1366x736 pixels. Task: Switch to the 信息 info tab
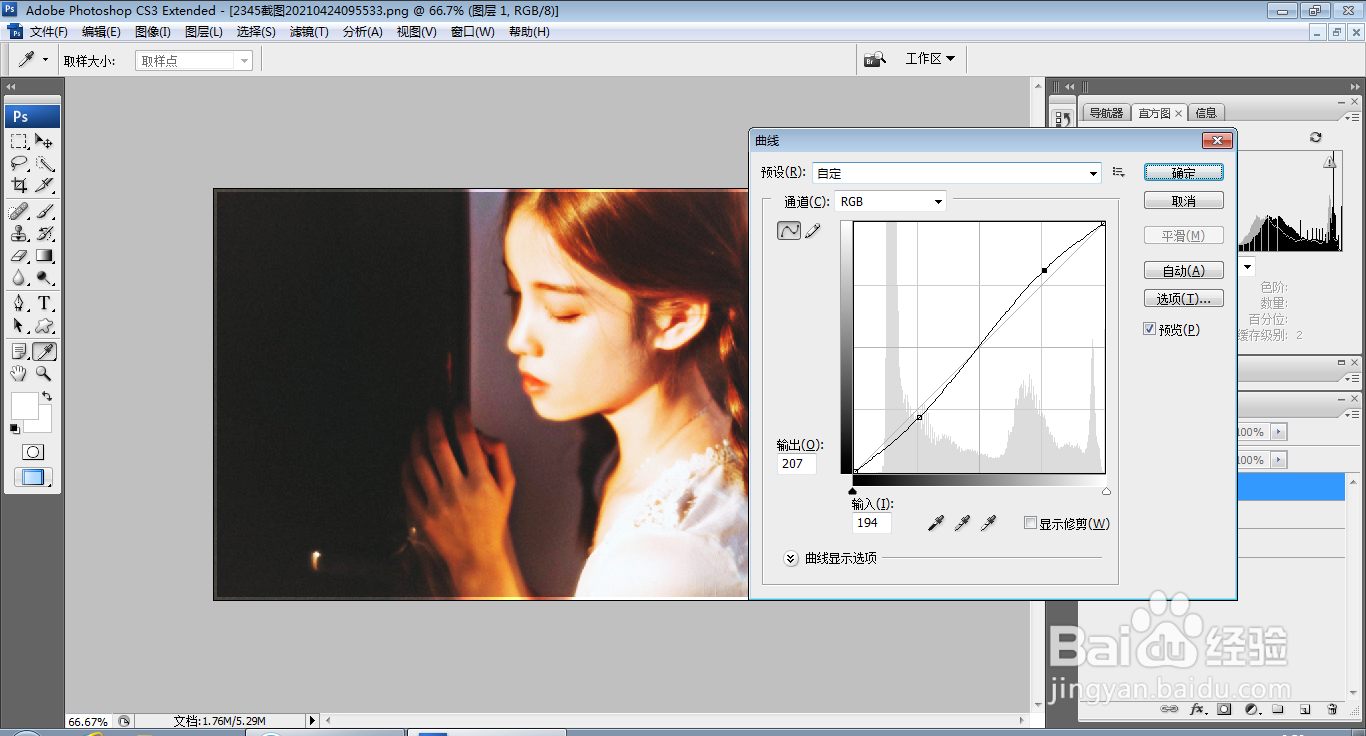pos(1206,113)
